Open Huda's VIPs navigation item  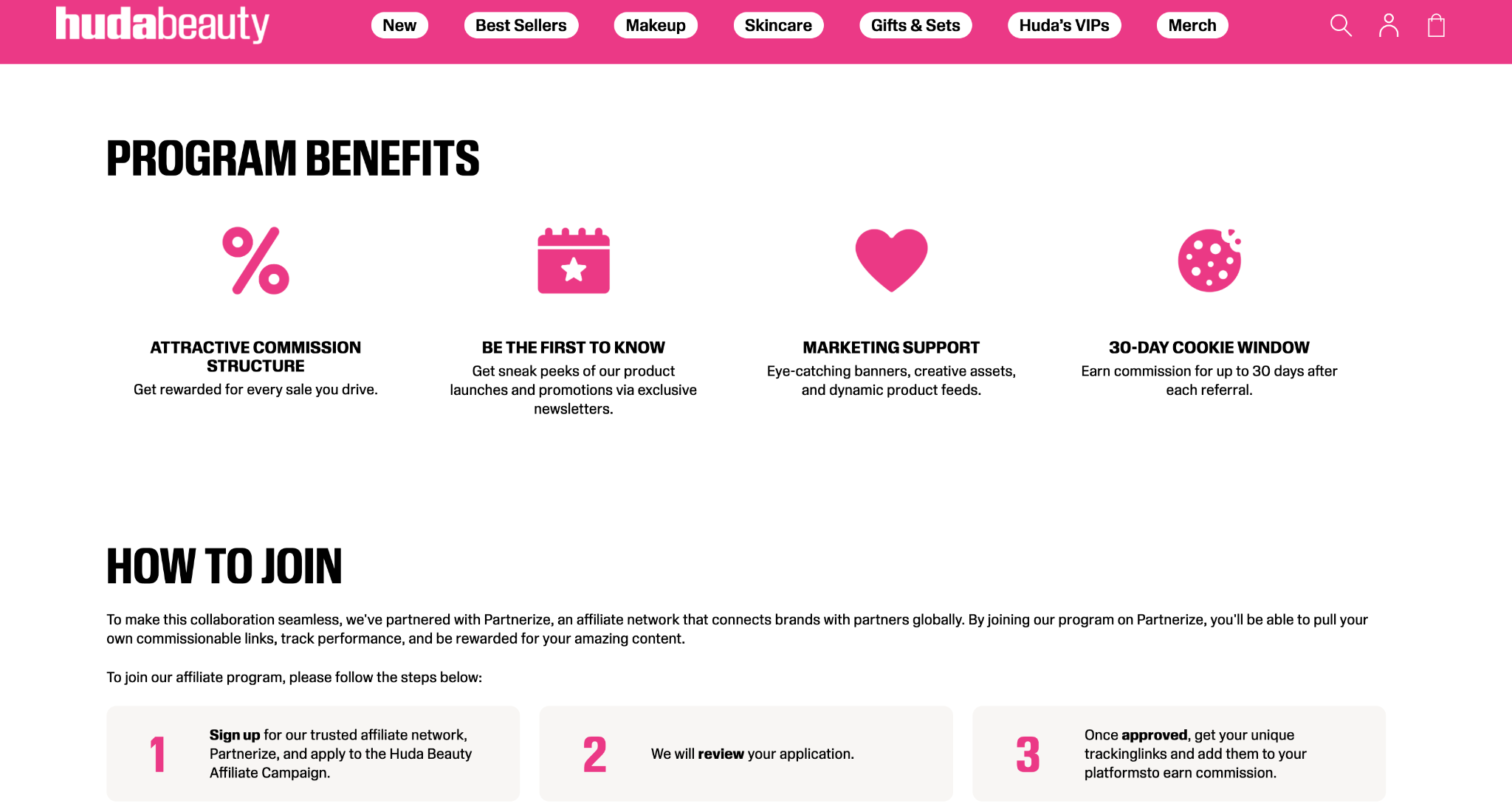[1064, 25]
